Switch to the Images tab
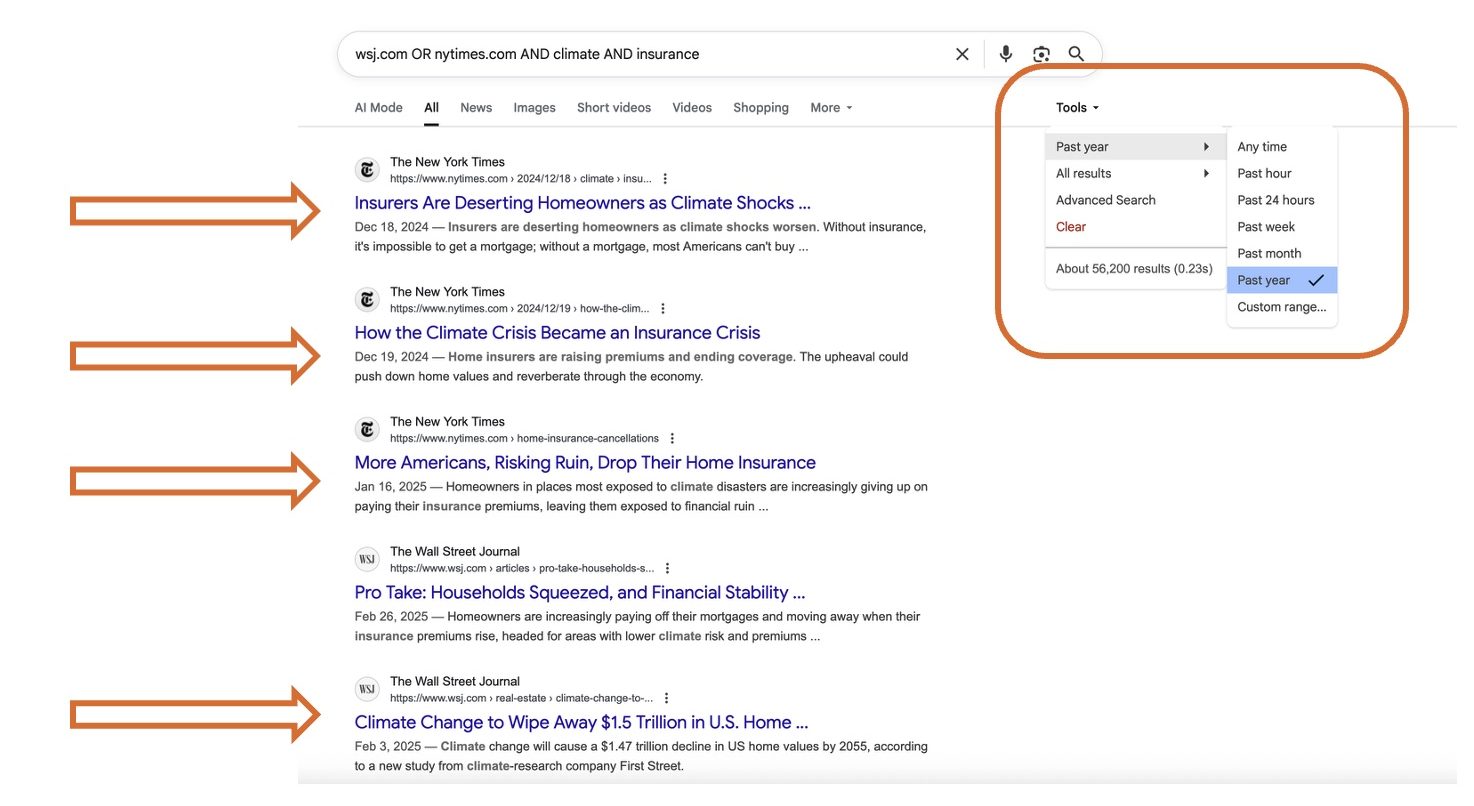Viewport: 1474px width, 806px height. [x=534, y=108]
